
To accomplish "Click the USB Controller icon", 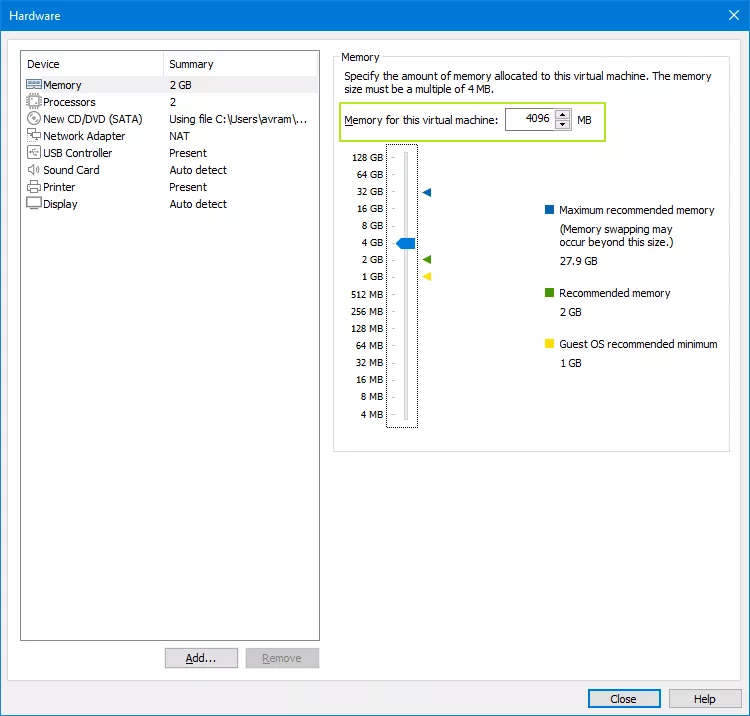I will coord(34,153).
